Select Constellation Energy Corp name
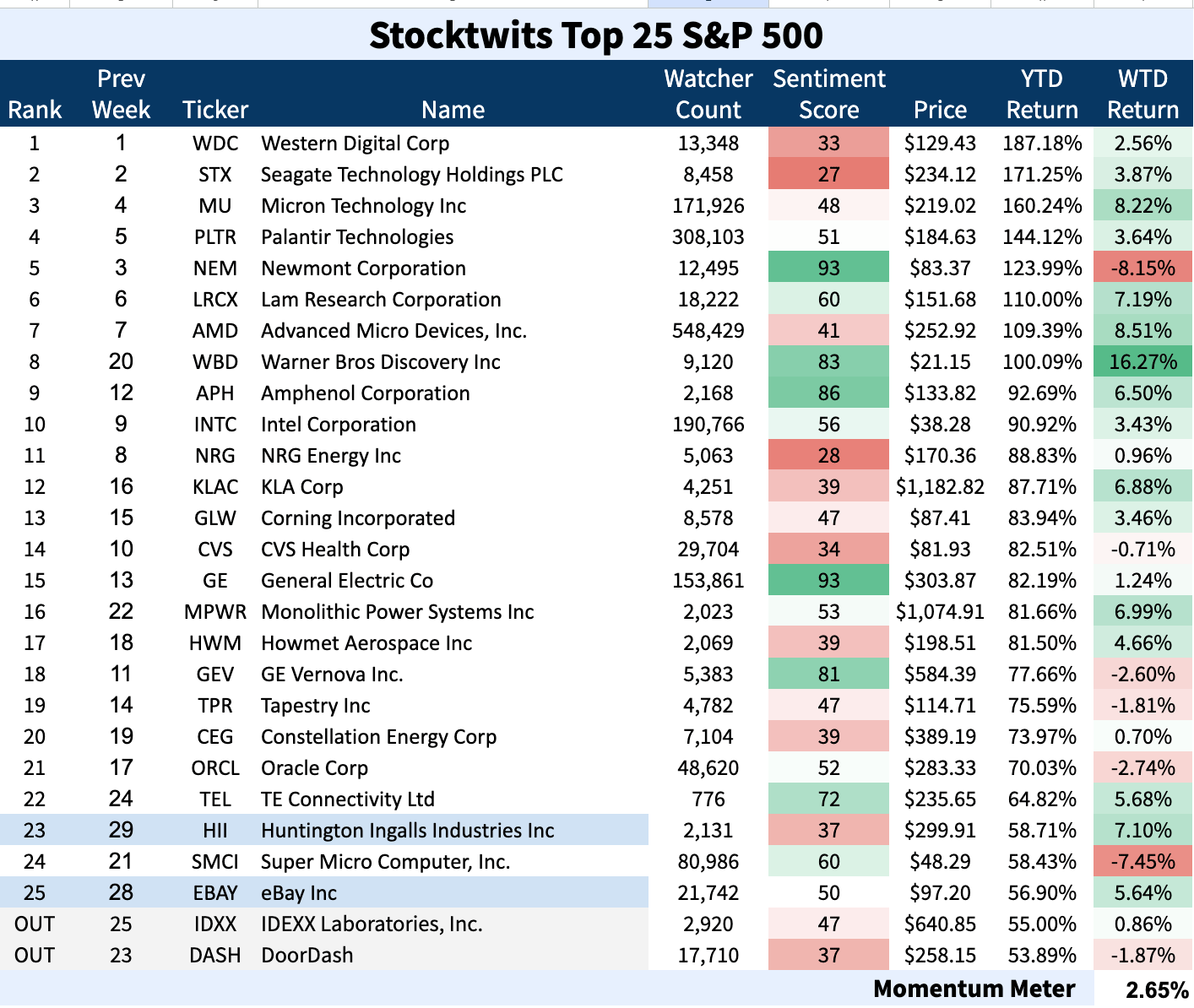The width and height of the screenshot is (1194, 1008). [378, 737]
